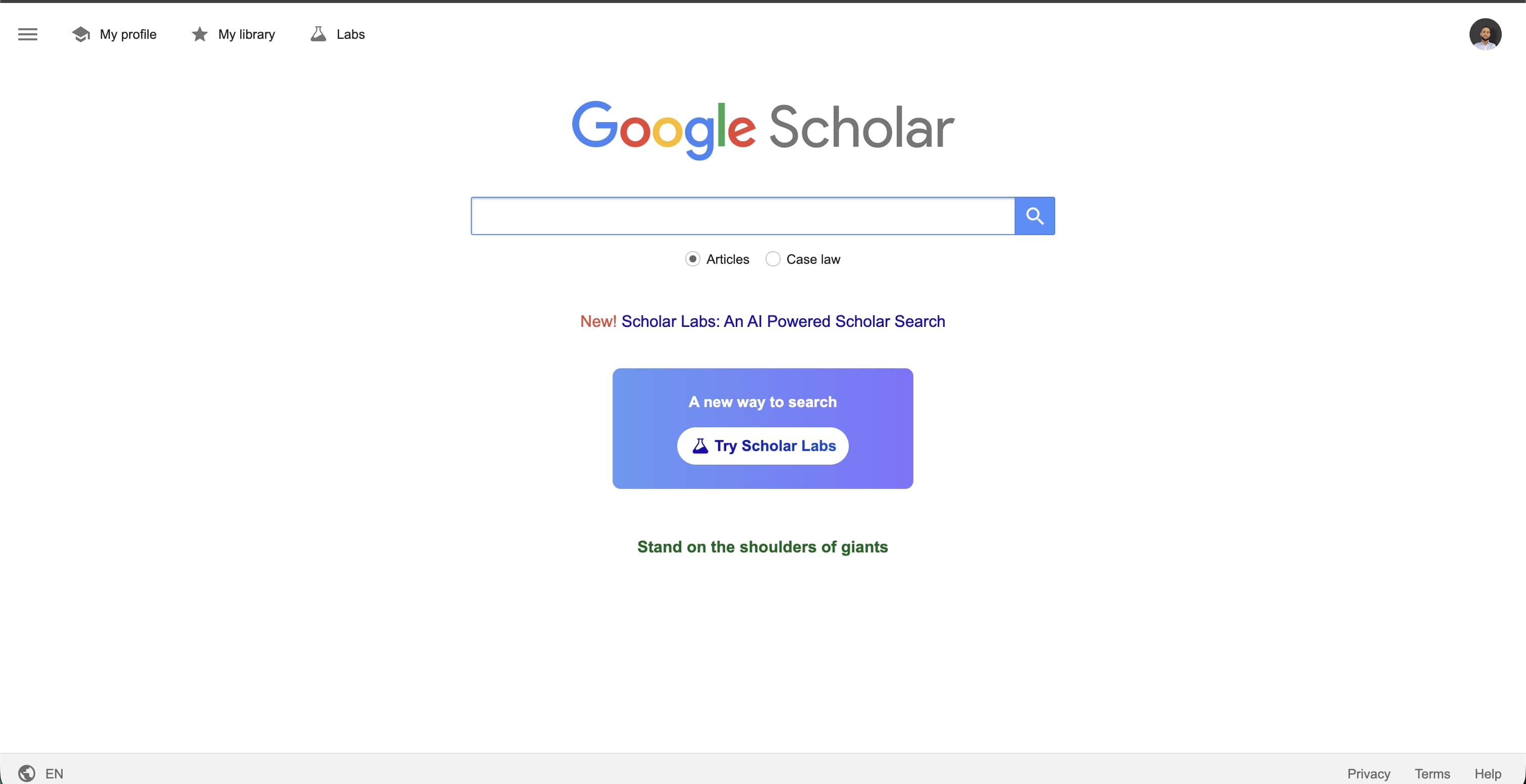1526x784 pixels.
Task: Click the Case law label text
Action: [813, 259]
